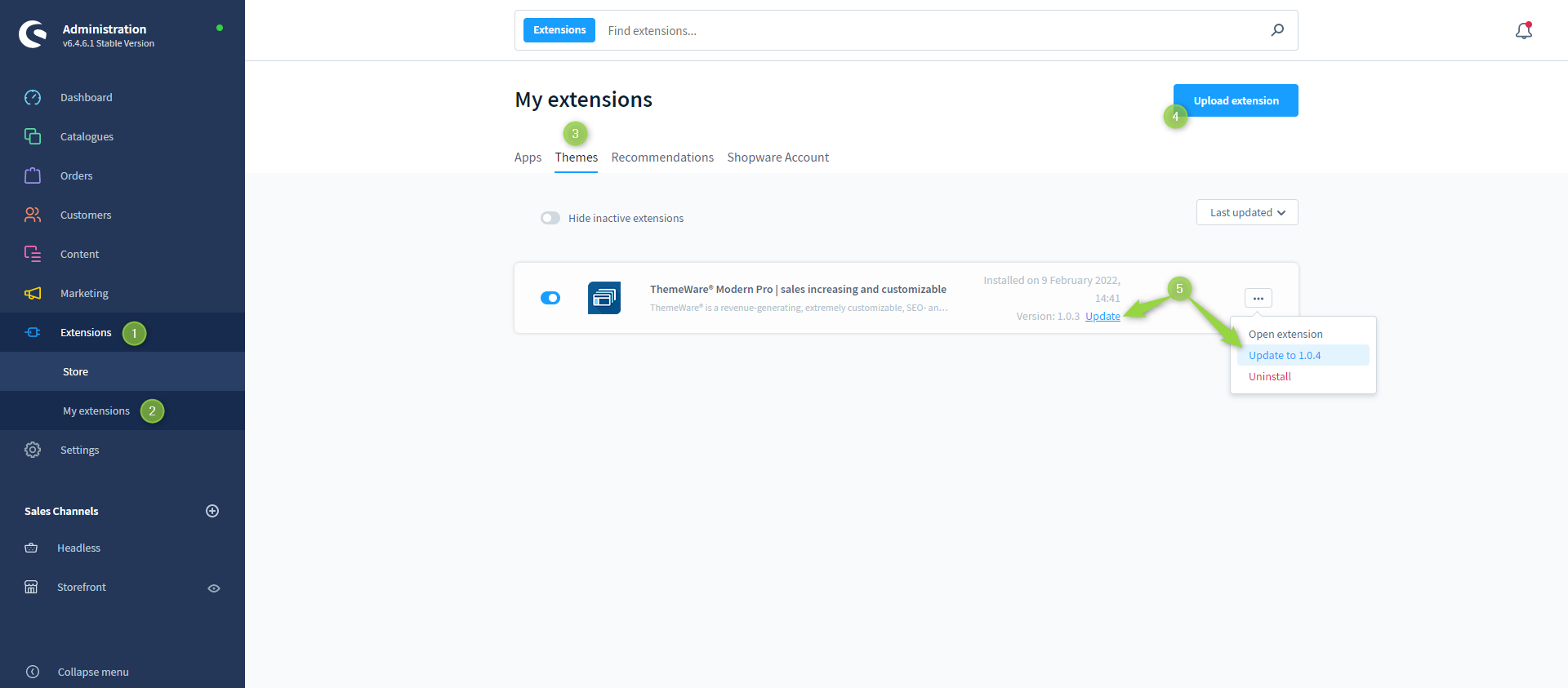Open Store in the Extensions submenu
This screenshot has height=688, width=1568.
tap(122, 371)
